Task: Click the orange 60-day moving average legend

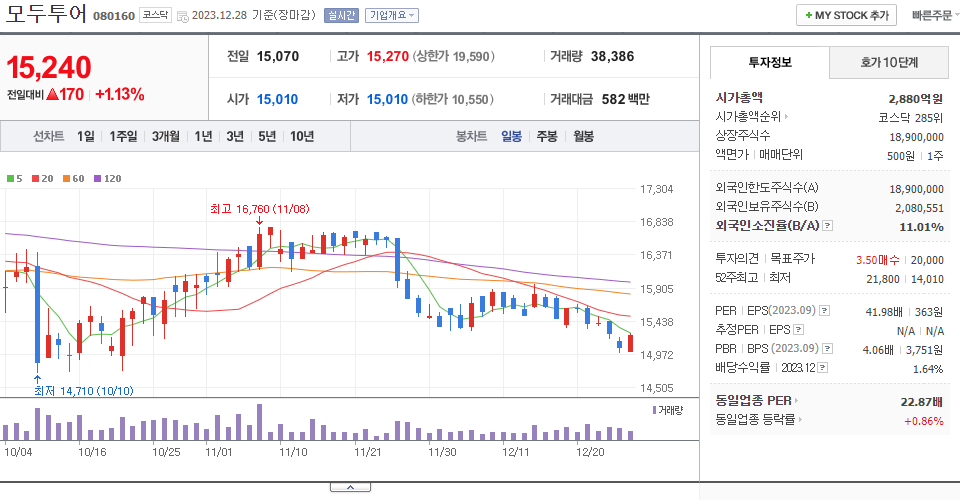Action: tap(73, 179)
